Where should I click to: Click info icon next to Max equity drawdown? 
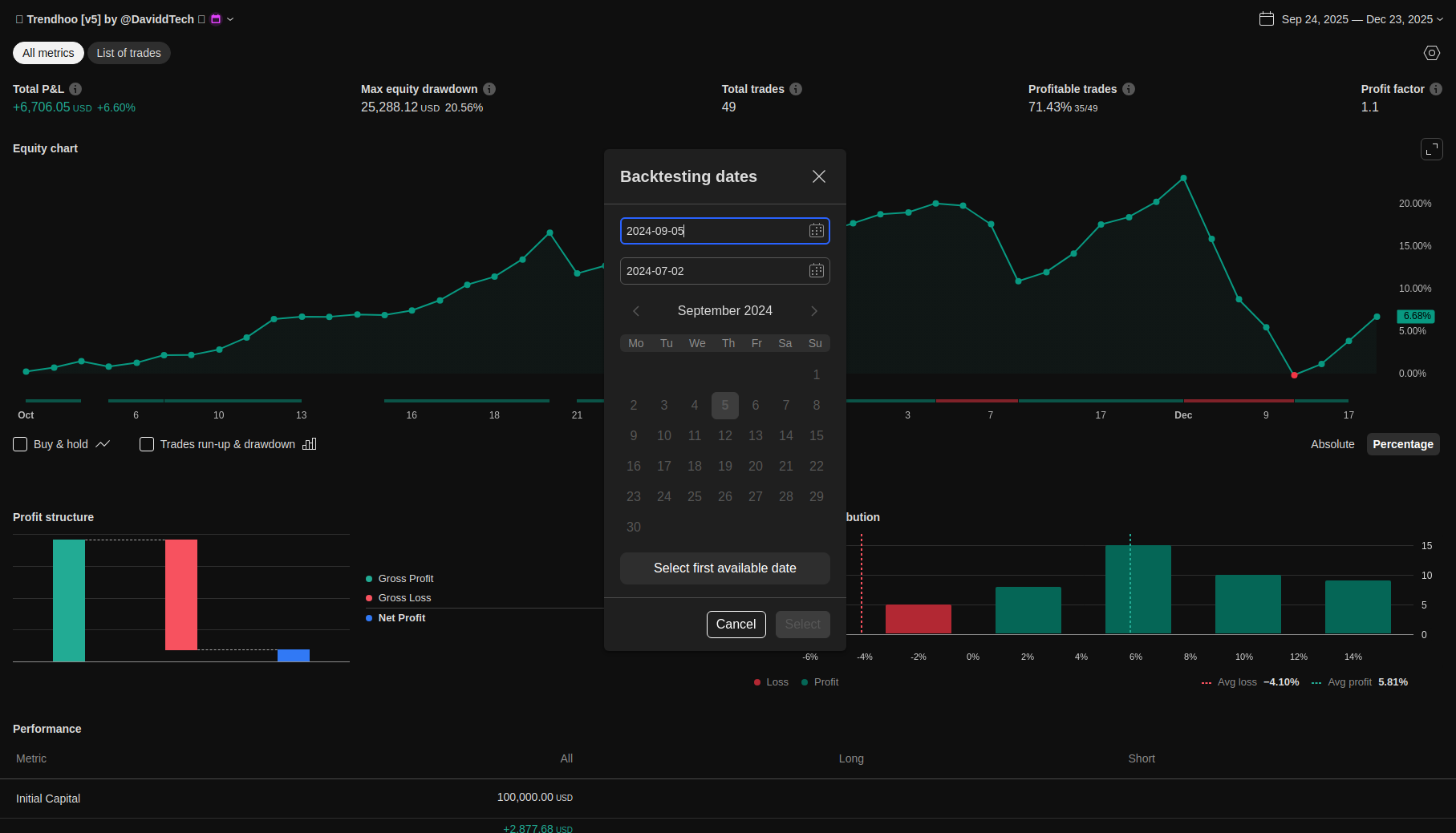pos(489,89)
